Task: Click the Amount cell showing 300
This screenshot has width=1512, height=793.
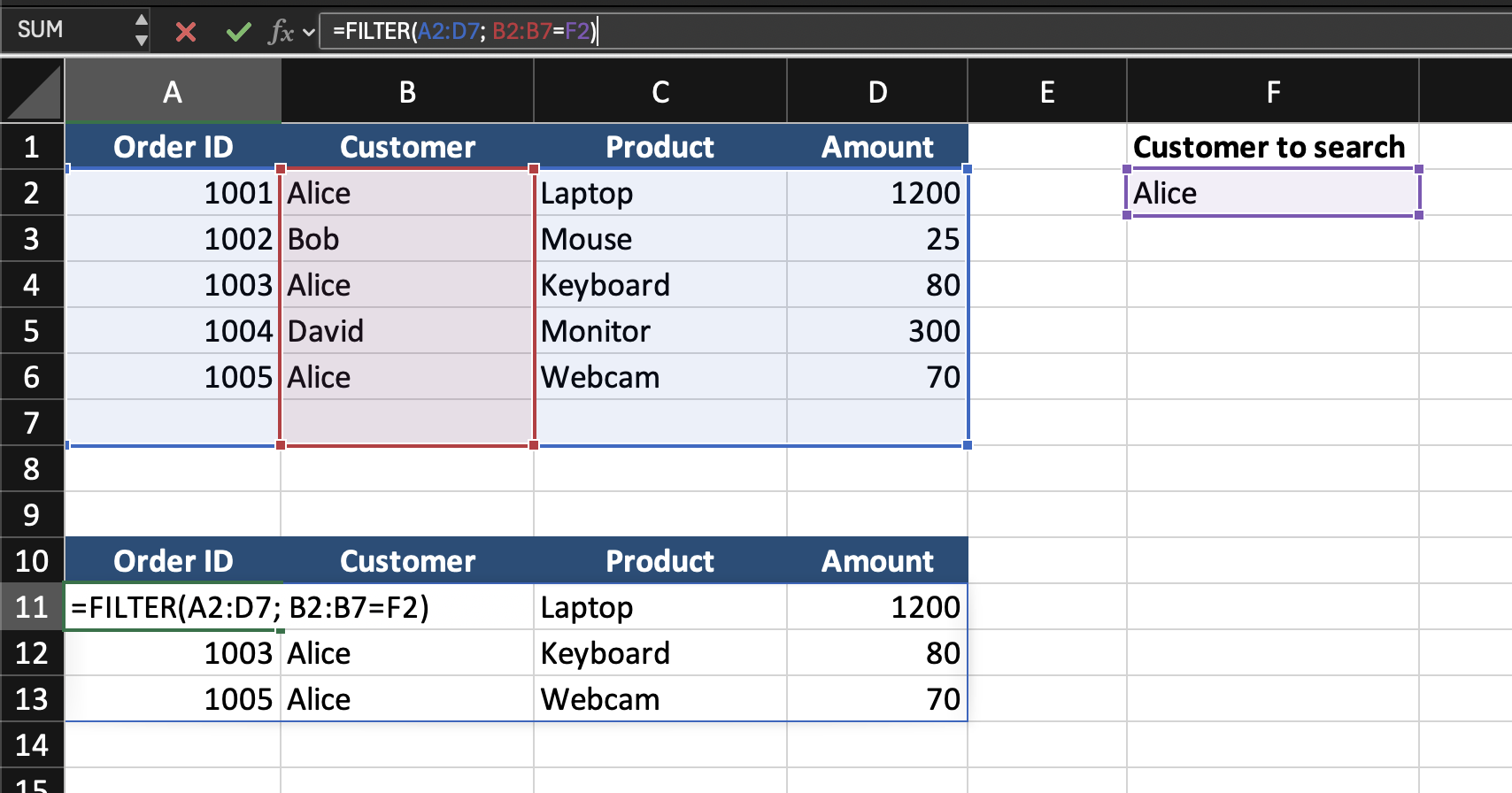Action: click(876, 331)
